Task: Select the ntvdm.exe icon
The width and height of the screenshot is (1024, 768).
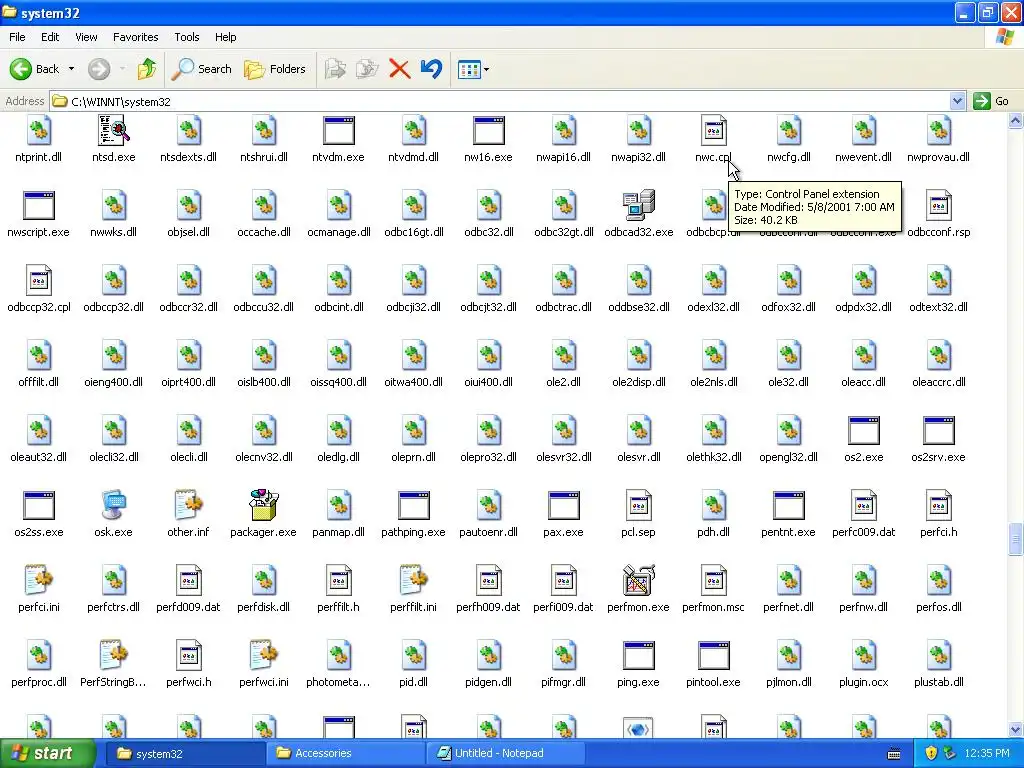Action: click(x=338, y=130)
